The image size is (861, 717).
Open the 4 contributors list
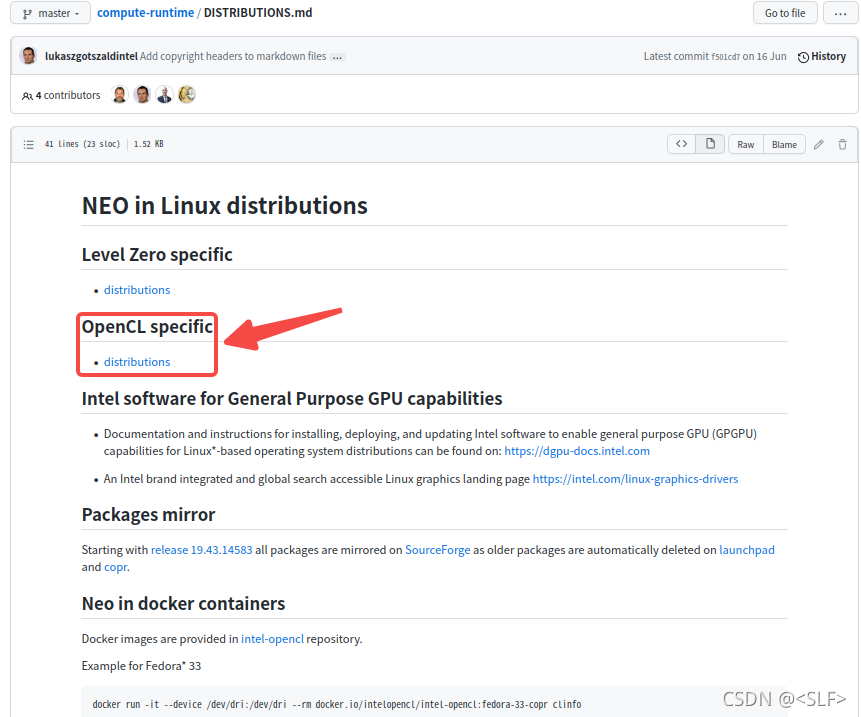click(61, 96)
